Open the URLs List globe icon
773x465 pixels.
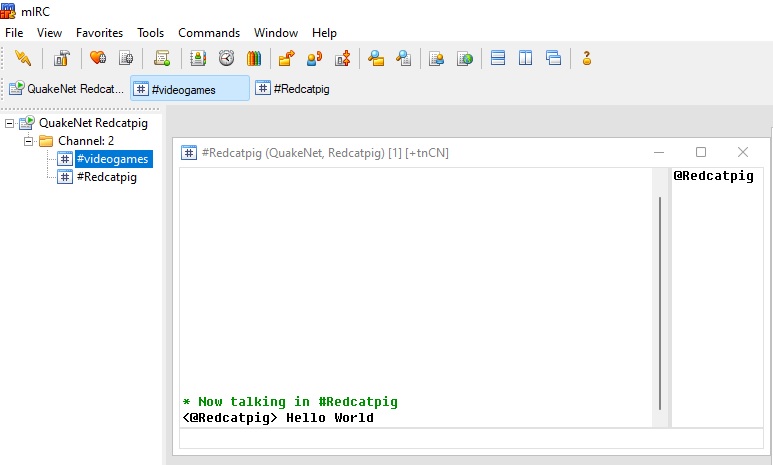click(x=464, y=58)
